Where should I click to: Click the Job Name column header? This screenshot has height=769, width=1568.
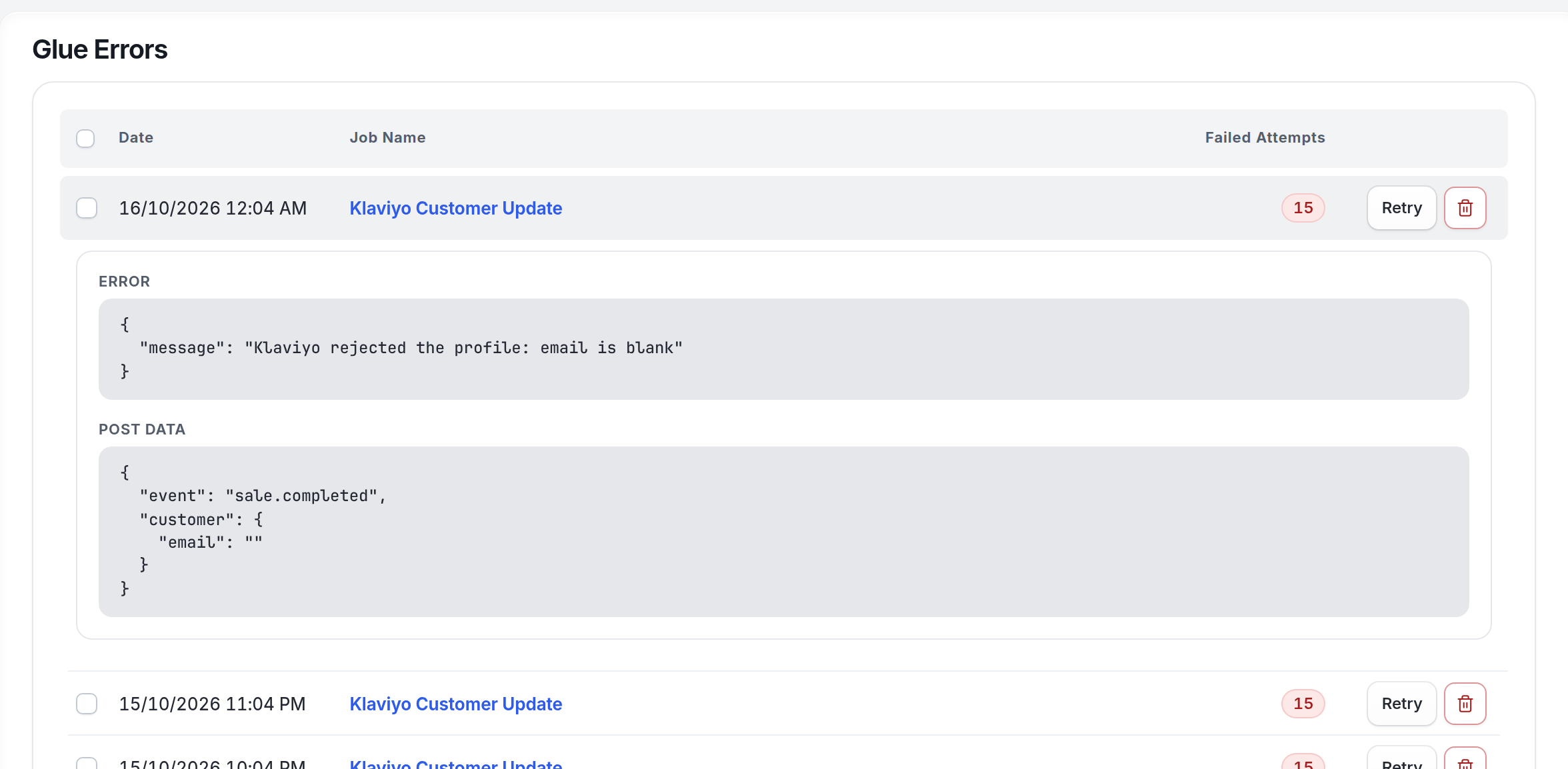click(388, 138)
